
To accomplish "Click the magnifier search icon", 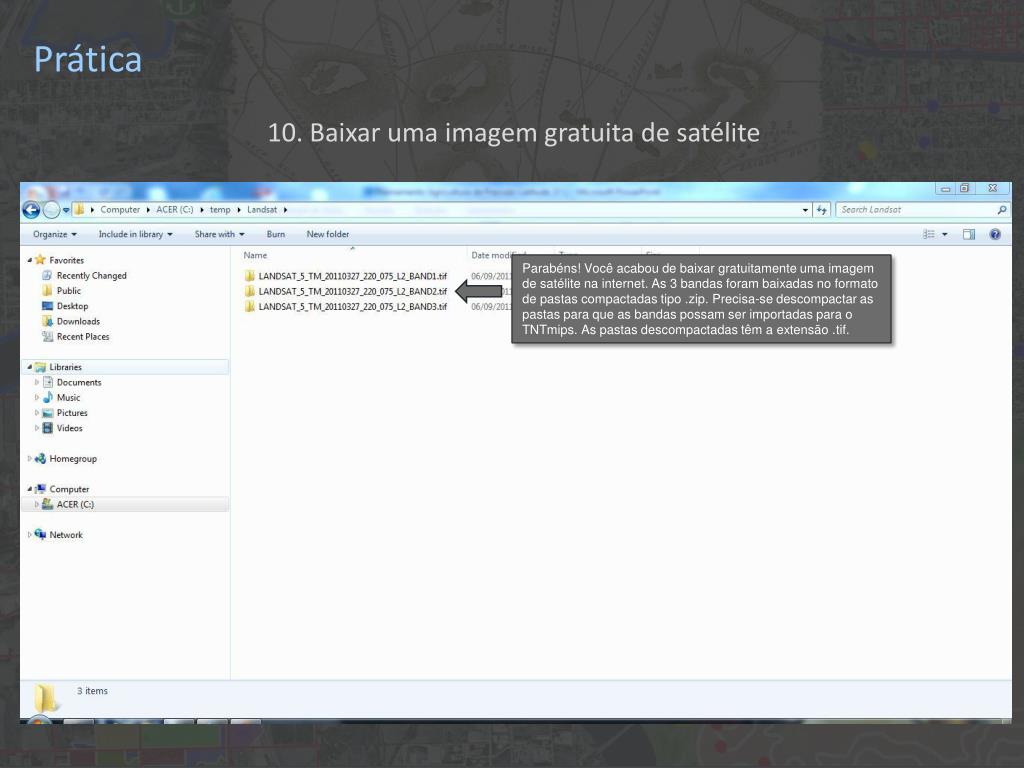I will point(1002,210).
